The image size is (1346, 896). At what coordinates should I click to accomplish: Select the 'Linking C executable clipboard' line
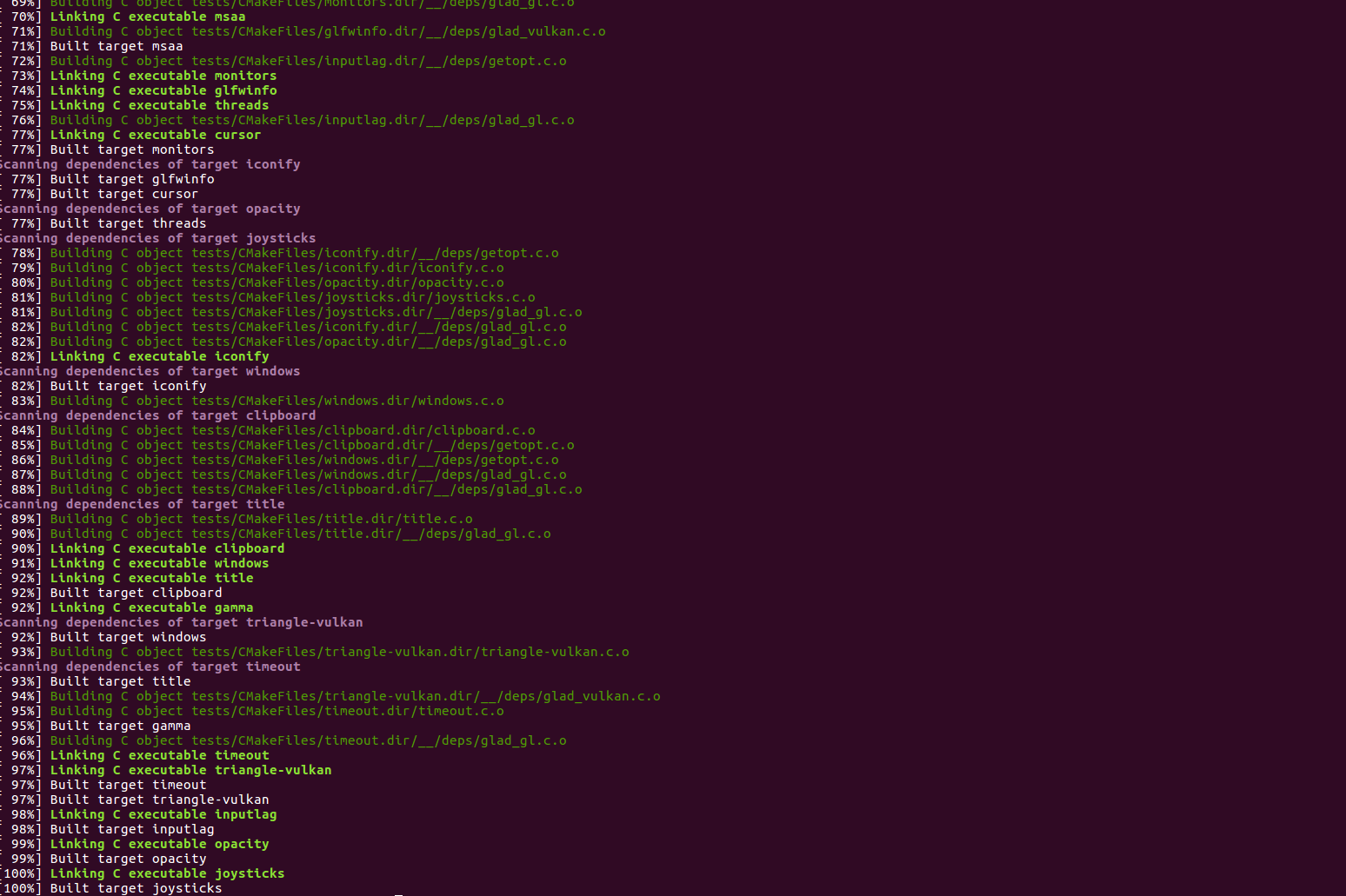coord(167,548)
